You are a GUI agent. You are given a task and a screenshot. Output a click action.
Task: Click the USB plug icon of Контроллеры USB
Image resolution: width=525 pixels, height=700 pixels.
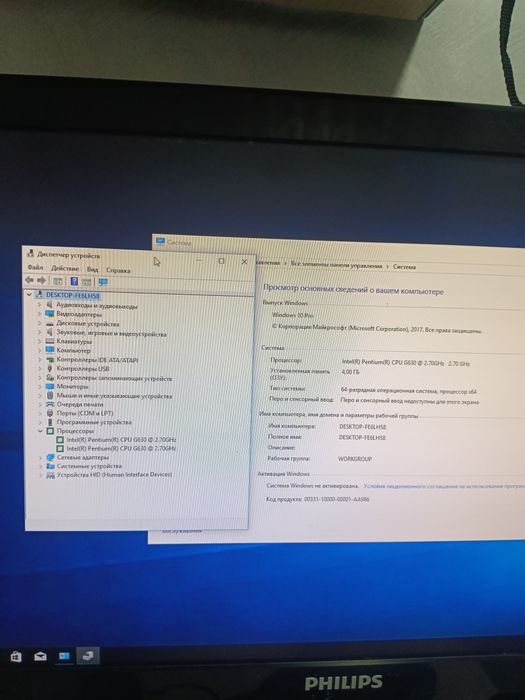50,368
